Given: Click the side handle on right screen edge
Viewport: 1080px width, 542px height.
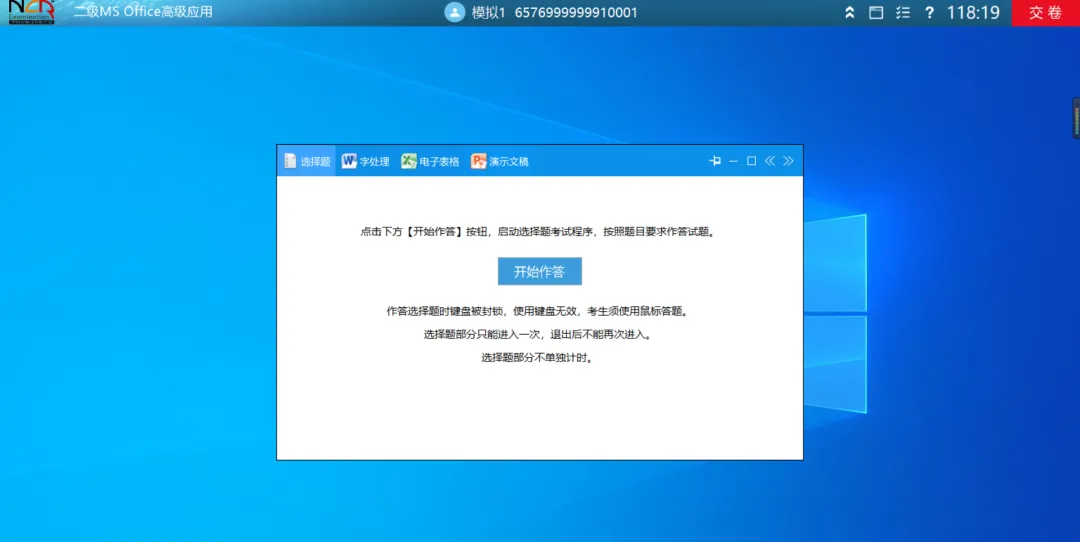Looking at the screenshot, I should coord(1077,118).
